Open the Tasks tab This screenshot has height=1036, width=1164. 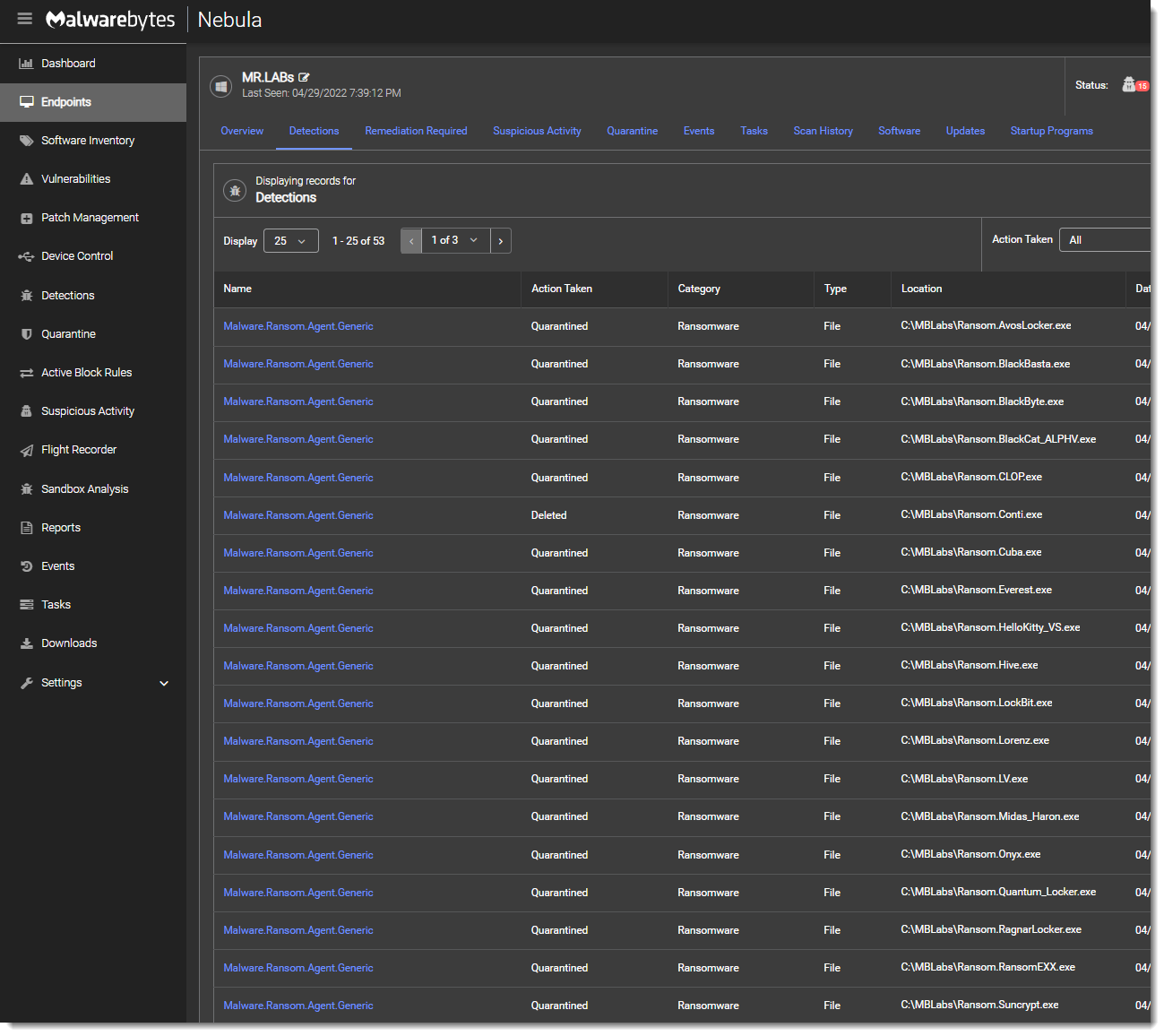click(754, 131)
